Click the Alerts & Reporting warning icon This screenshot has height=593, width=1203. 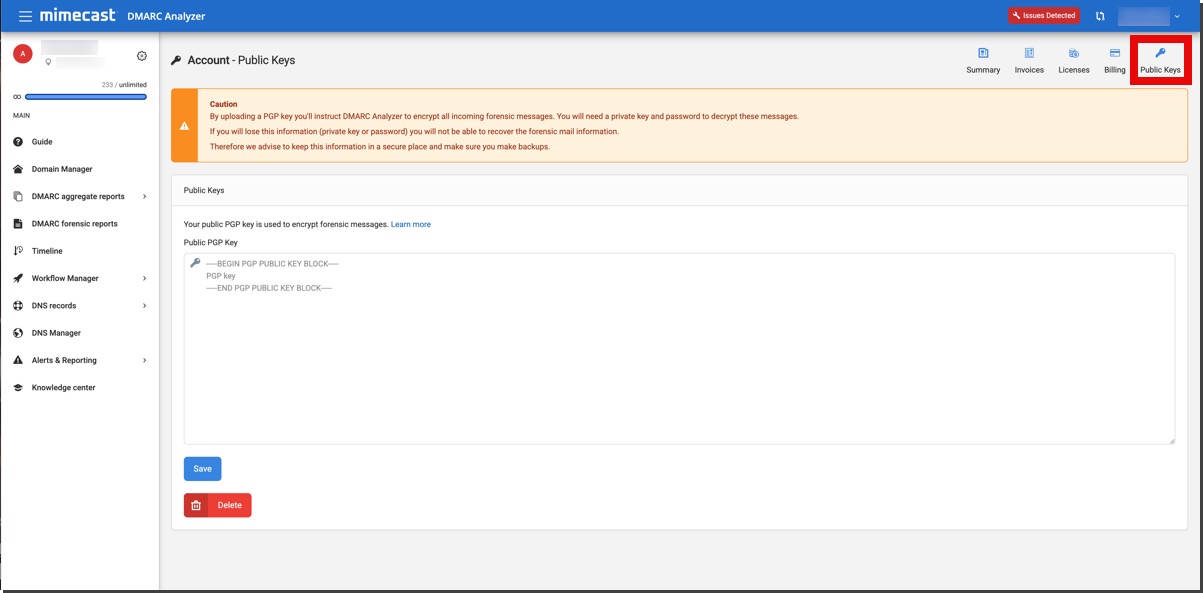(18, 360)
